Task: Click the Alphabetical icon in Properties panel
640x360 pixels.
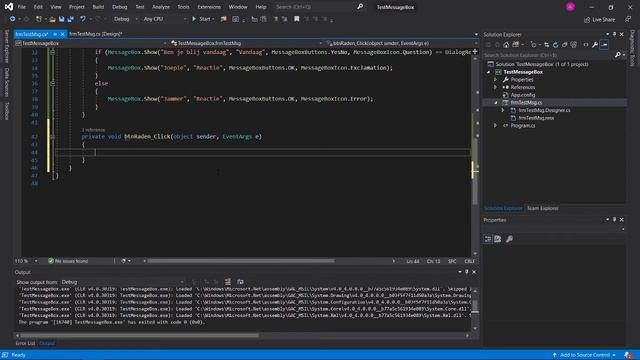Action: tap(498, 239)
